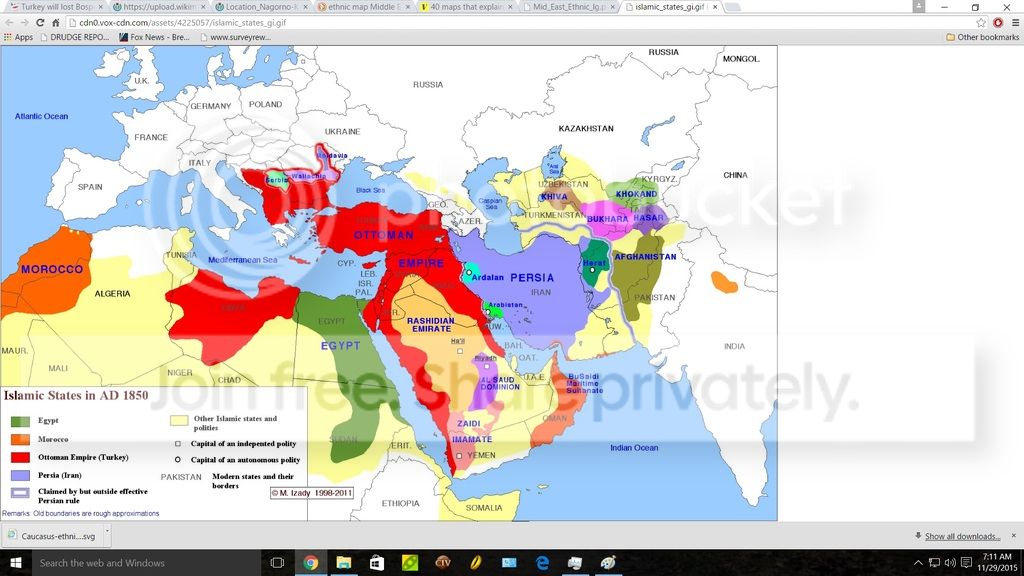Screen dimensions: 1024x576
Task: Open the printer-like taskbar app
Action: (575, 562)
